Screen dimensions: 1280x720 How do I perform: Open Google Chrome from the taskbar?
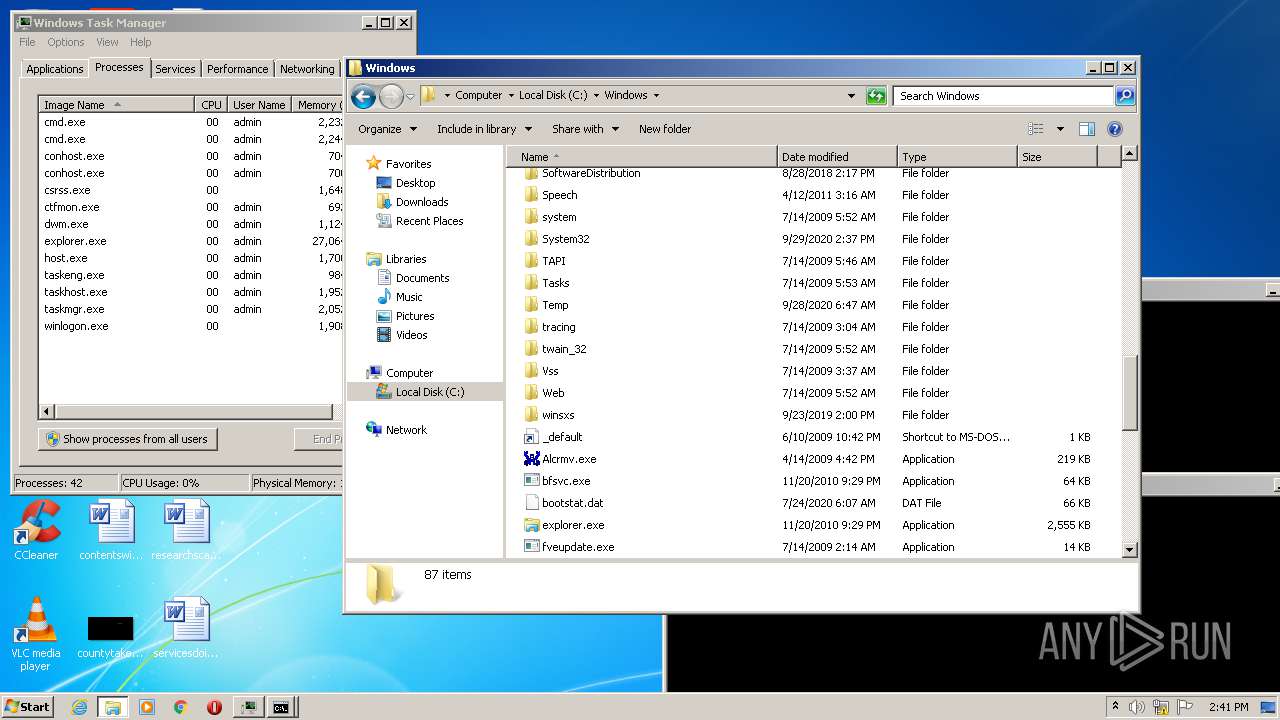(180, 707)
